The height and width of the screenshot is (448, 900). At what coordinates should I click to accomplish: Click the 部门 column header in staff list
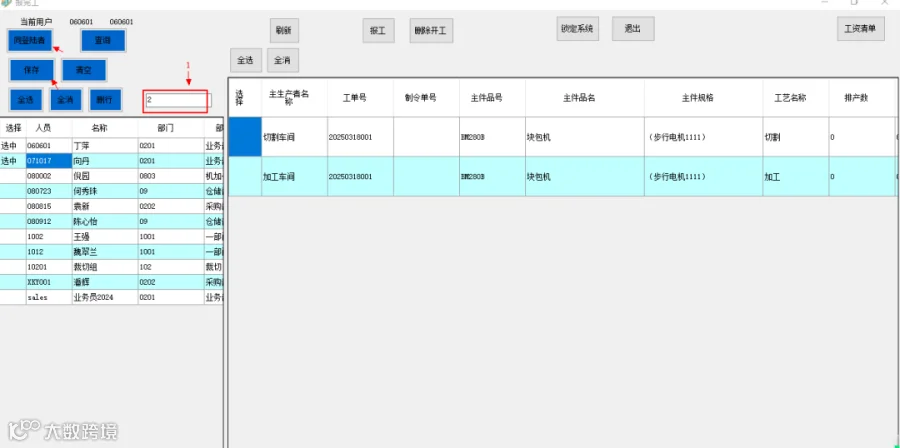(x=170, y=128)
